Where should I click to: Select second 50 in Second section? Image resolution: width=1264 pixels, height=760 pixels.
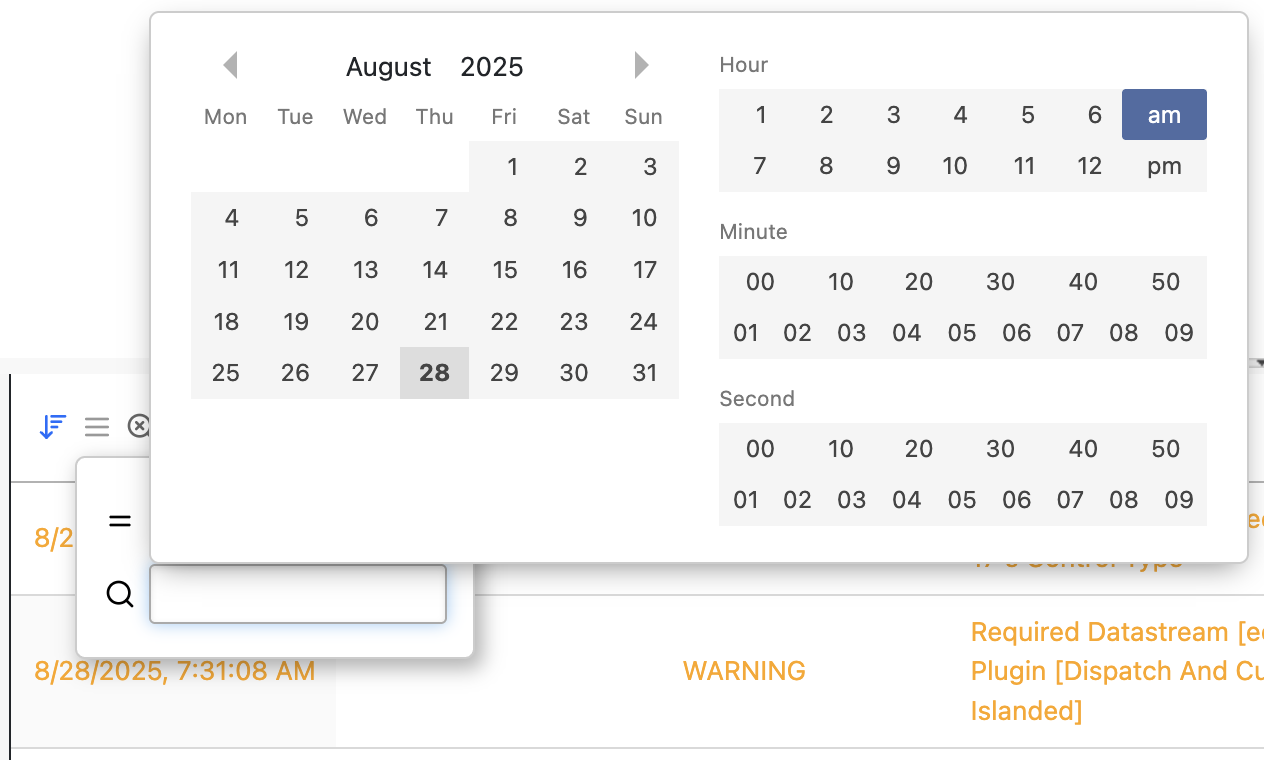[1165, 449]
